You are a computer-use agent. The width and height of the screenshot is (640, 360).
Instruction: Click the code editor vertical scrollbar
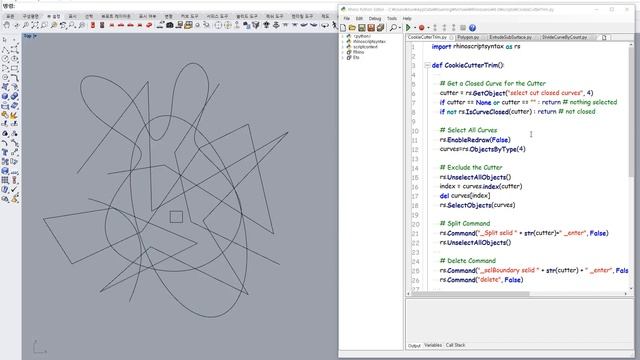click(x=631, y=111)
